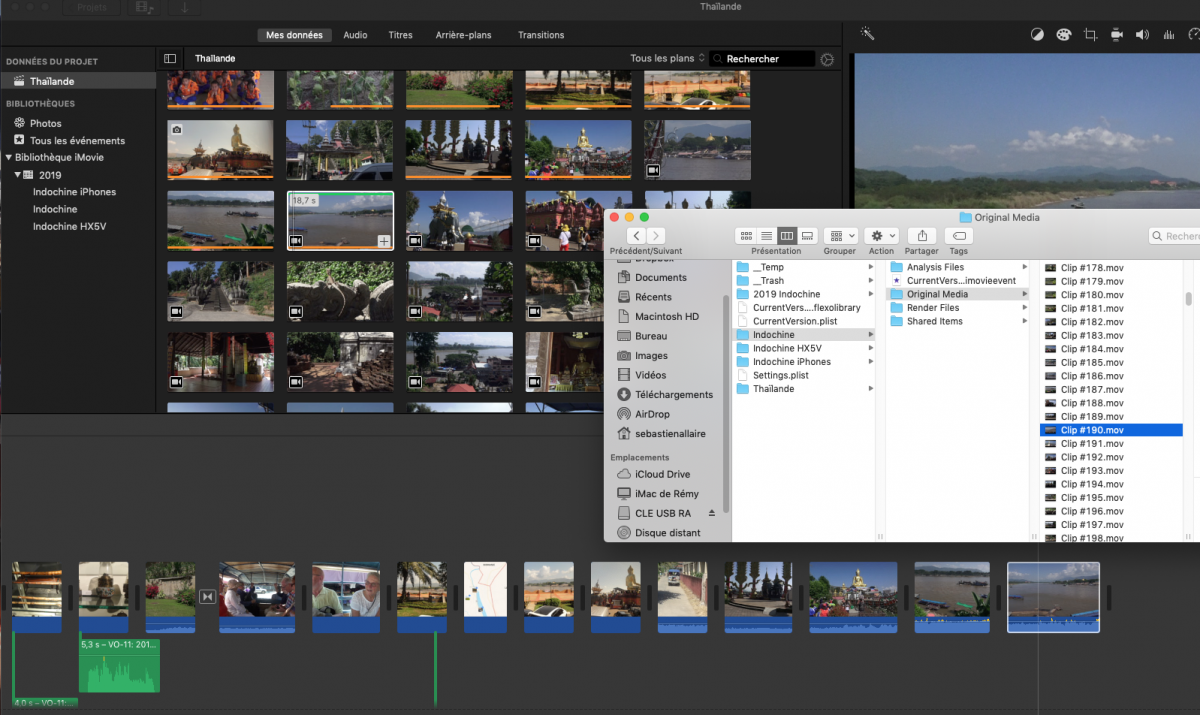This screenshot has width=1200, height=715.
Task: Open Macintosh HD in Finder sidebar
Action: (667, 316)
